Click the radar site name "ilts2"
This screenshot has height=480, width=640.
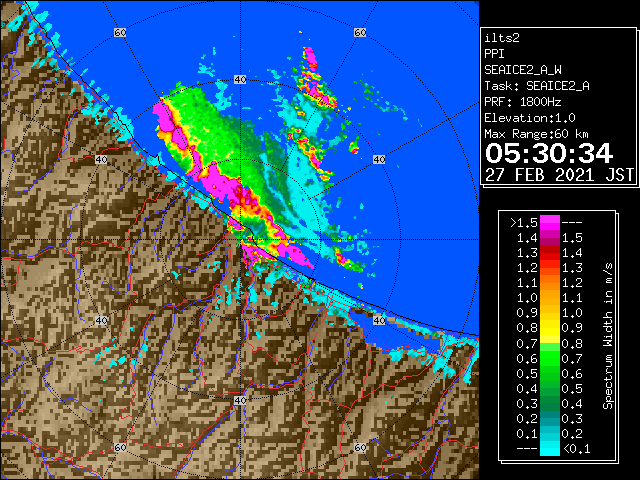[x=502, y=38]
